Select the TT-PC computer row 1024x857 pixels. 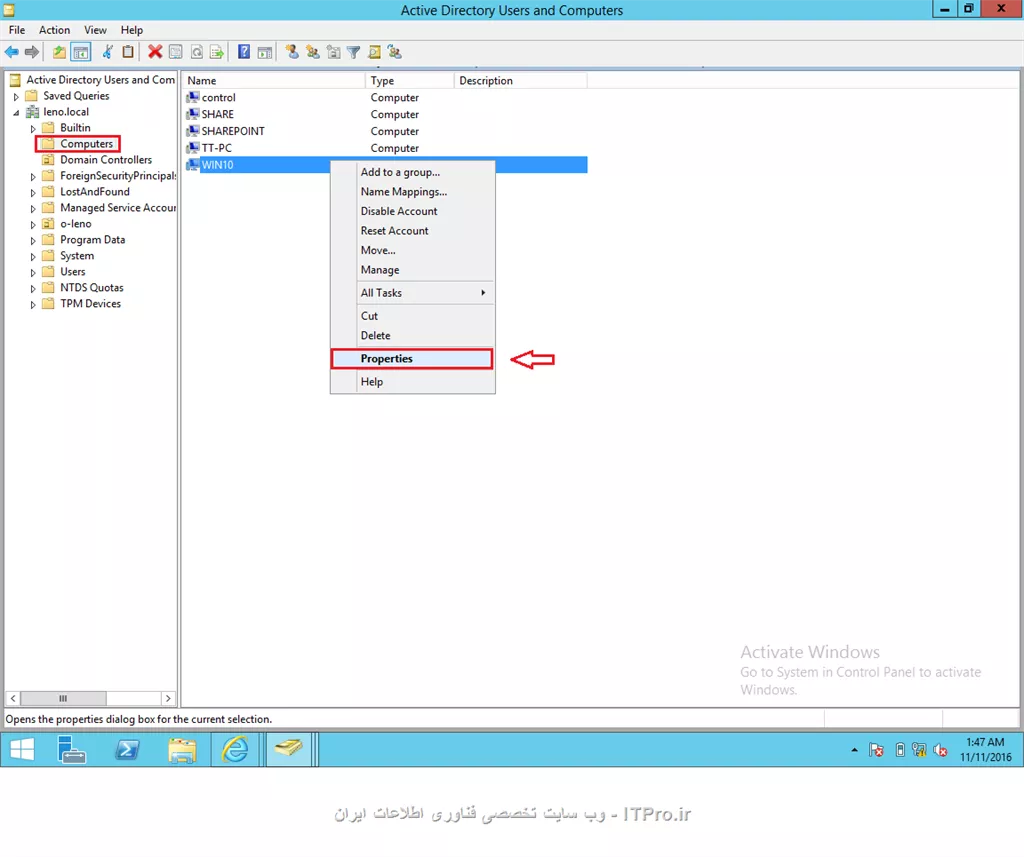386,148
